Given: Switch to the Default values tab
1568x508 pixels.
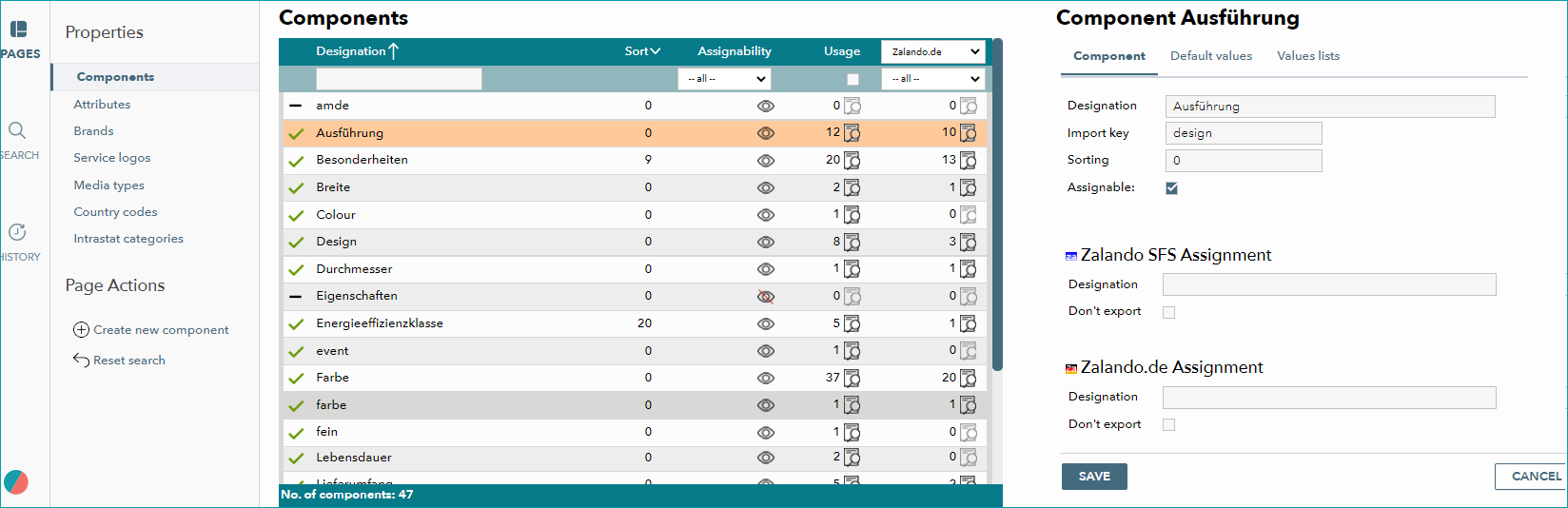Looking at the screenshot, I should [1211, 56].
